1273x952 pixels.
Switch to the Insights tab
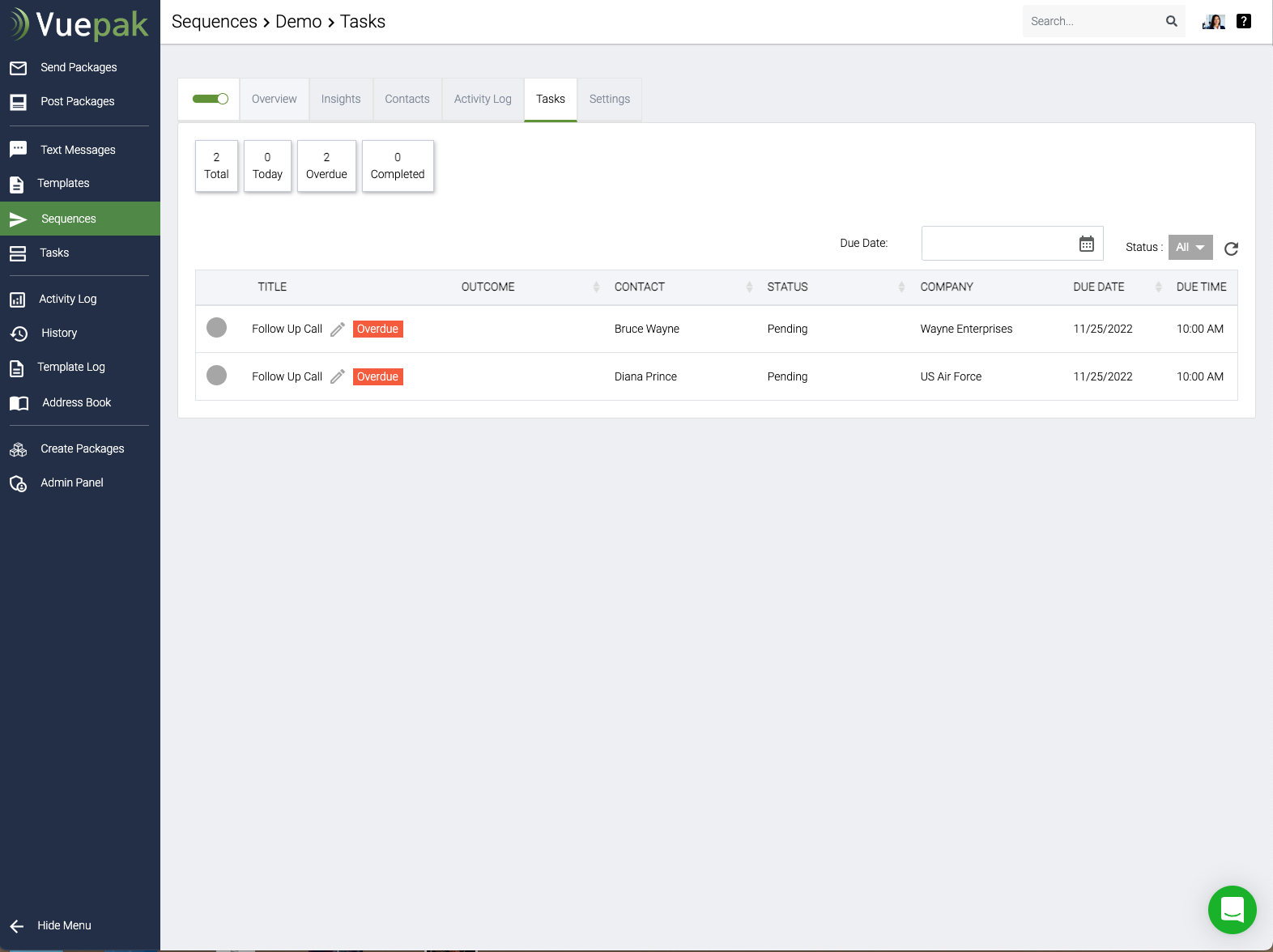[341, 99]
